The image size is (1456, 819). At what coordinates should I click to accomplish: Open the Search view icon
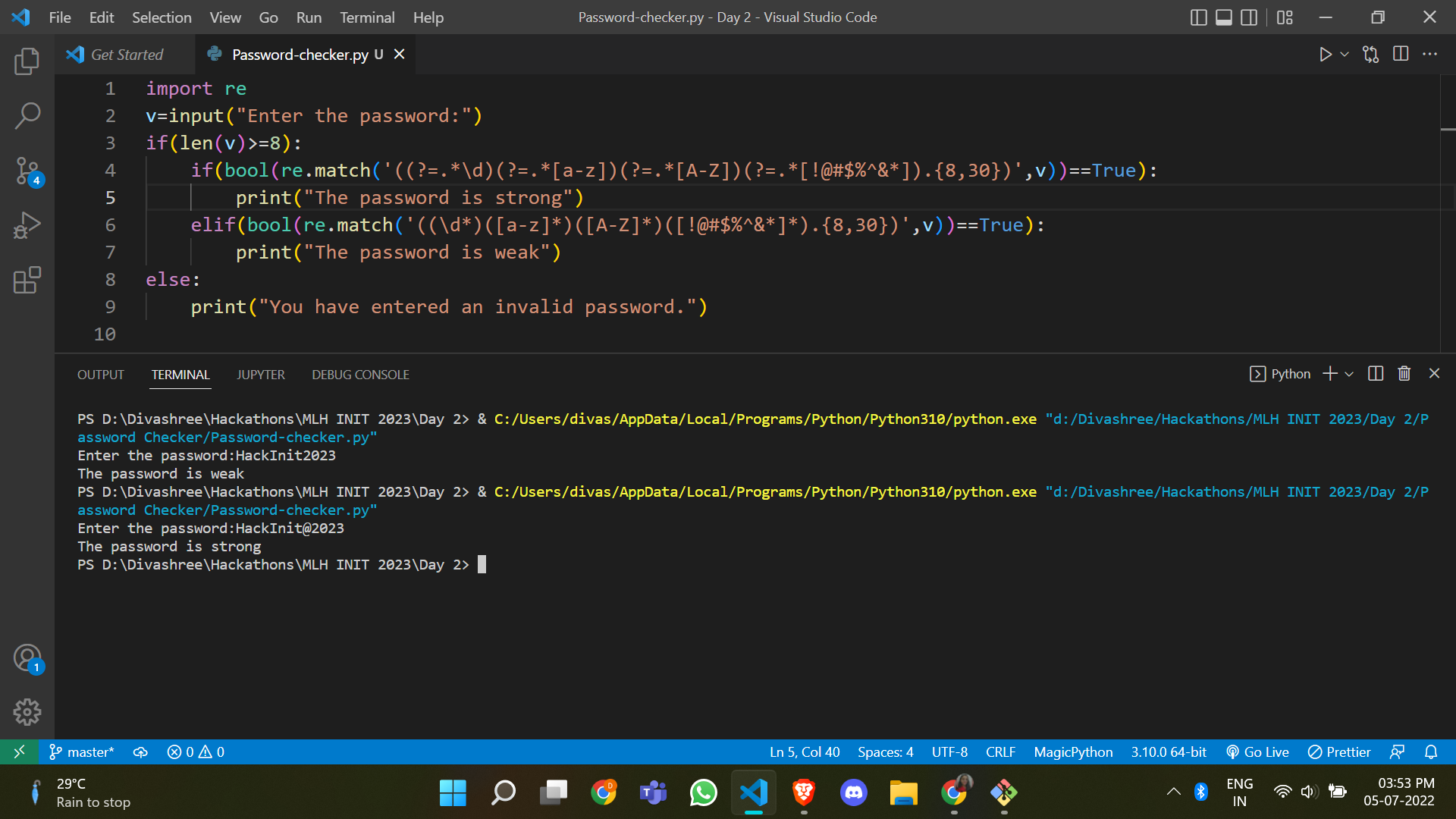pos(27,115)
